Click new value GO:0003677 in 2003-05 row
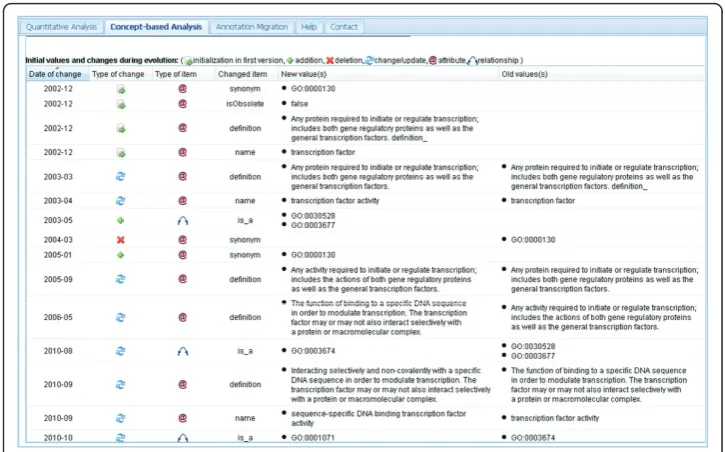The width and height of the screenshot is (725, 452). point(313,225)
